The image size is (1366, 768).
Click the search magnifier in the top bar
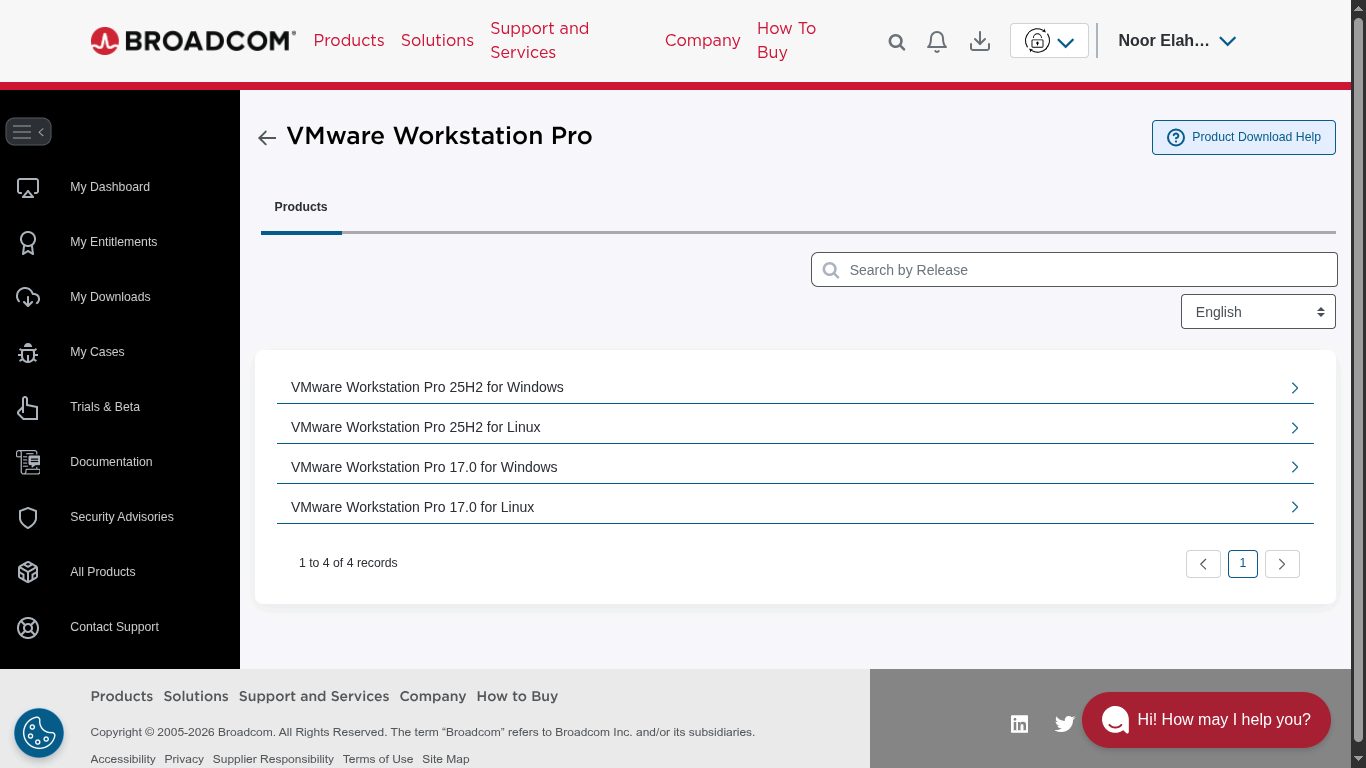tap(896, 41)
